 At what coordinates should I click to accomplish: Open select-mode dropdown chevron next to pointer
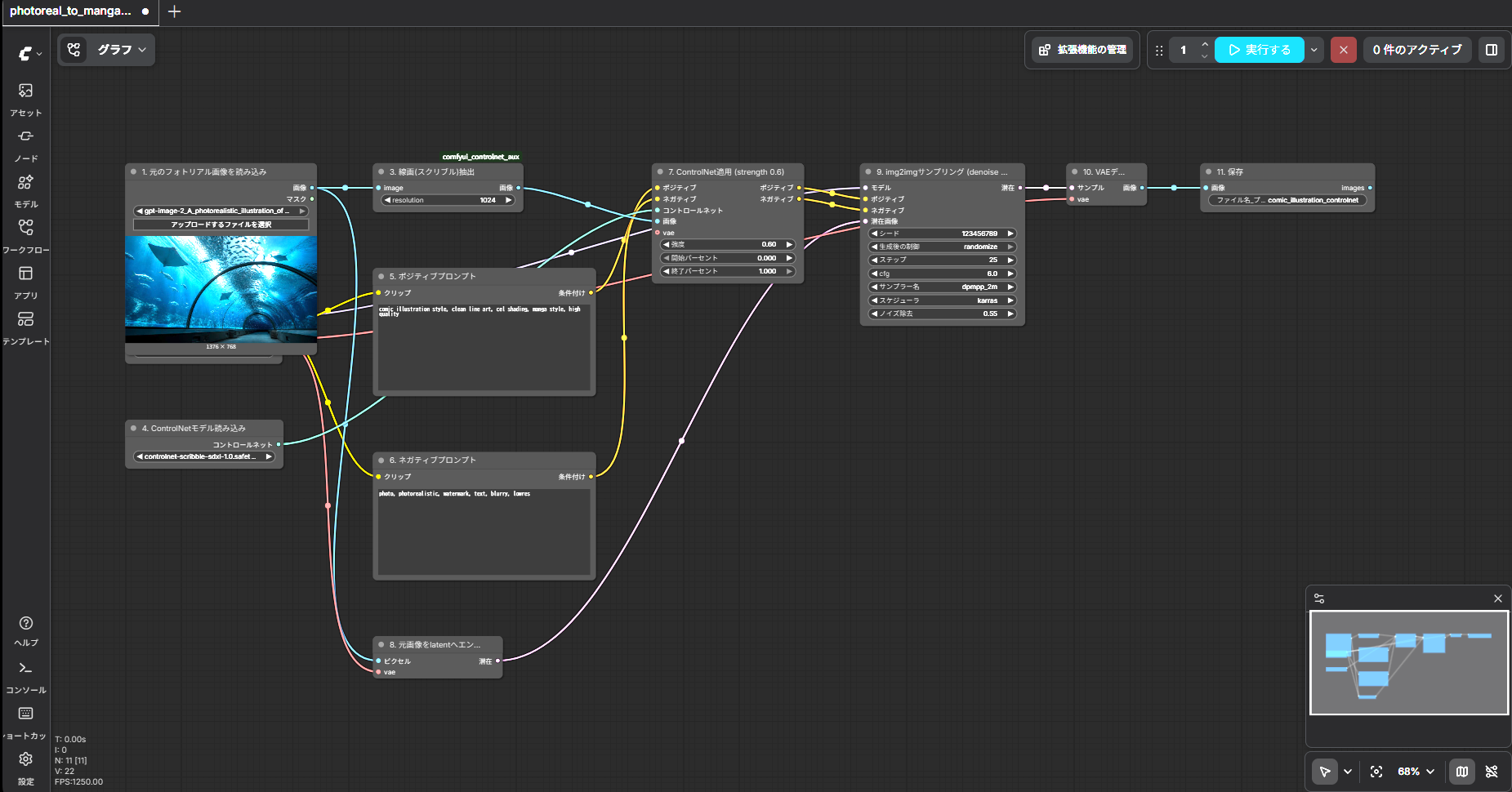1348,772
